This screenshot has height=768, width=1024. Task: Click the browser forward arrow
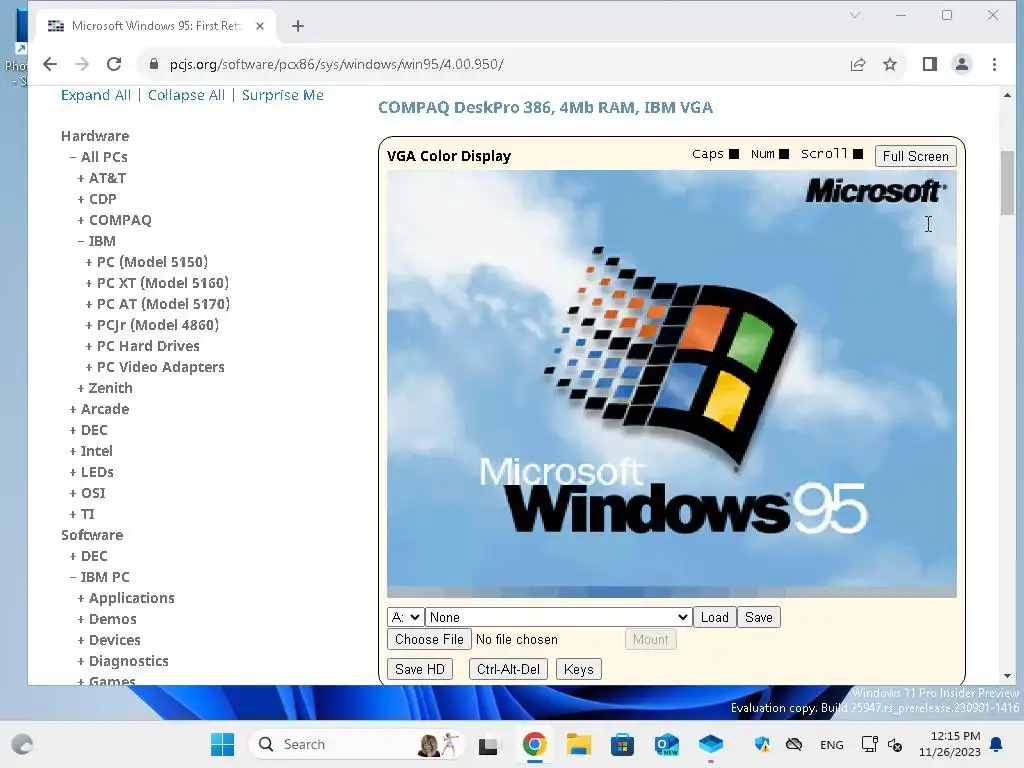pyautogui.click(x=82, y=64)
